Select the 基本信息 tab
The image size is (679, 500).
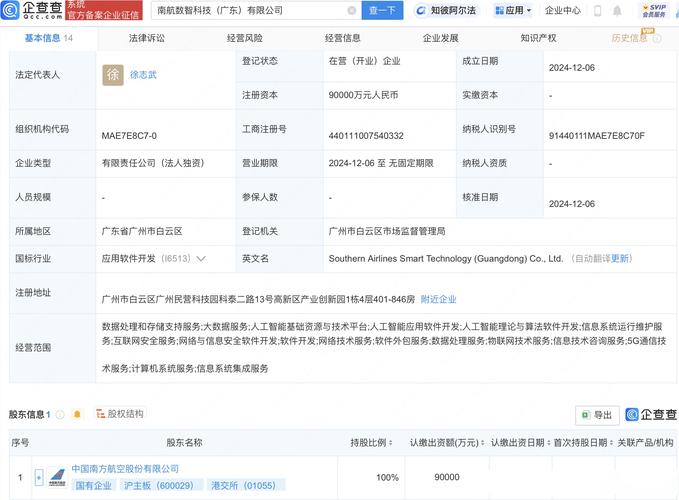[48, 38]
